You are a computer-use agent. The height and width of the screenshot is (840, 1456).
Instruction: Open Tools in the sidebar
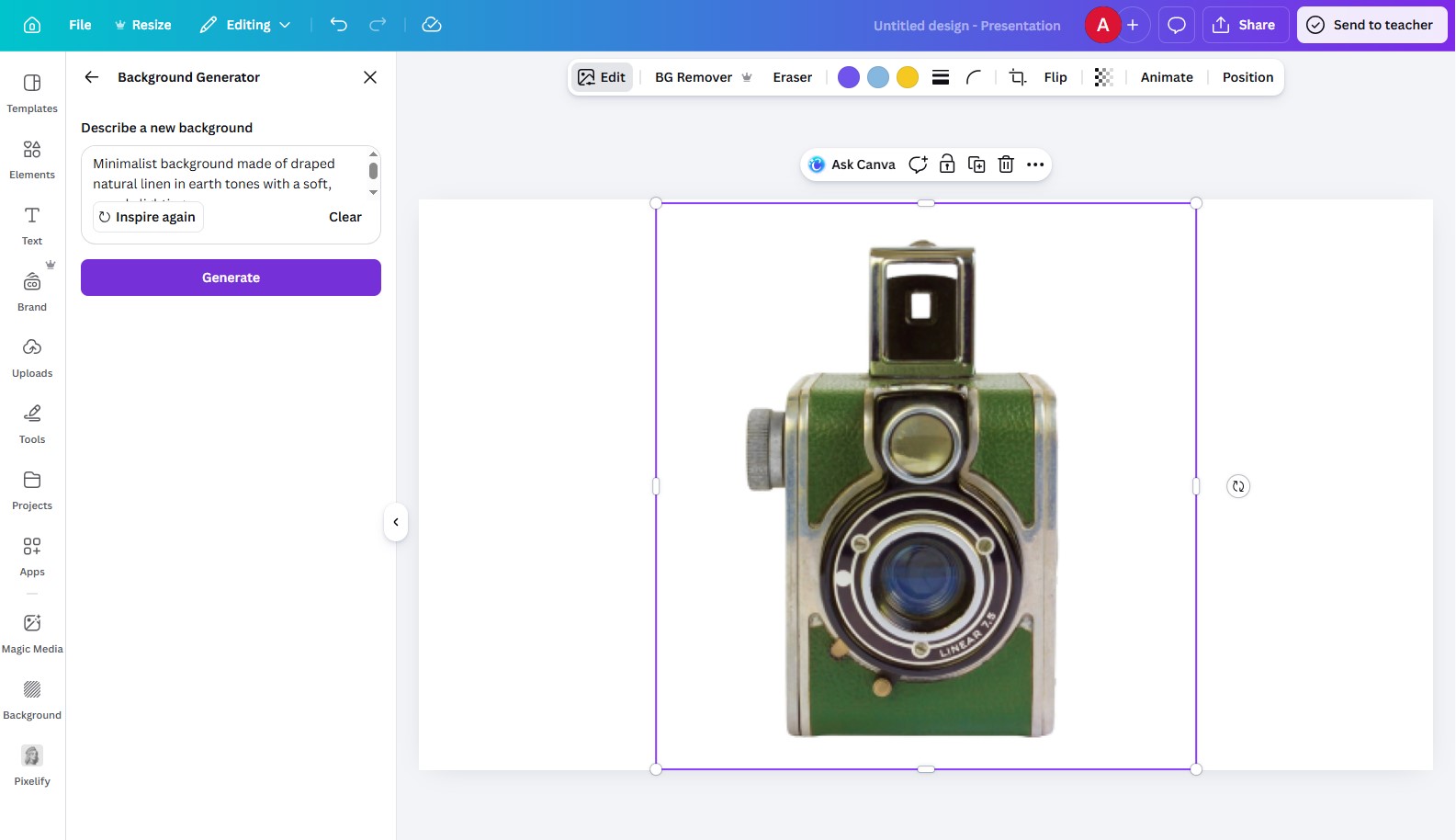pyautogui.click(x=32, y=425)
